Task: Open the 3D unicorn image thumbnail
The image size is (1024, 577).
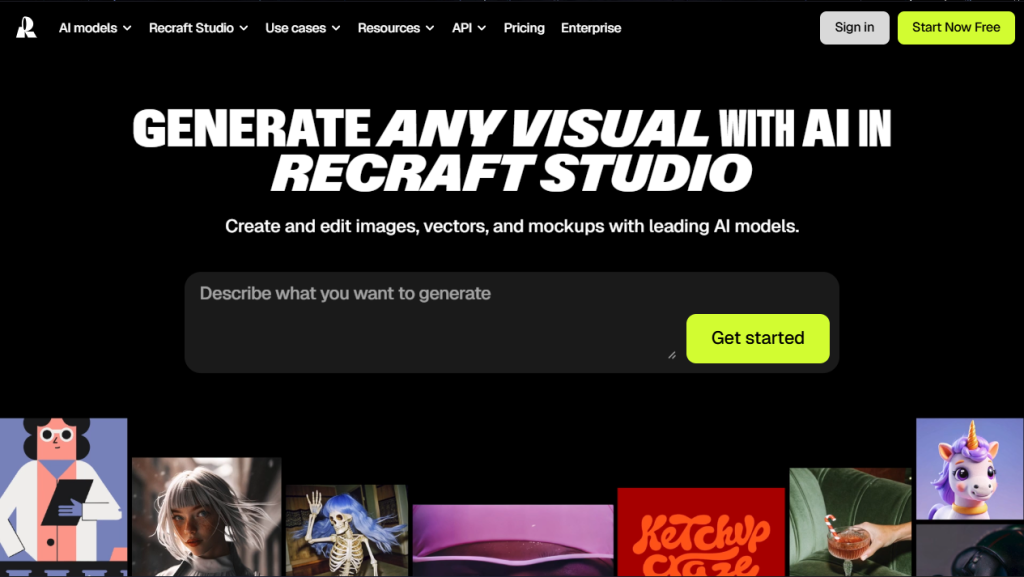Action: coord(970,469)
